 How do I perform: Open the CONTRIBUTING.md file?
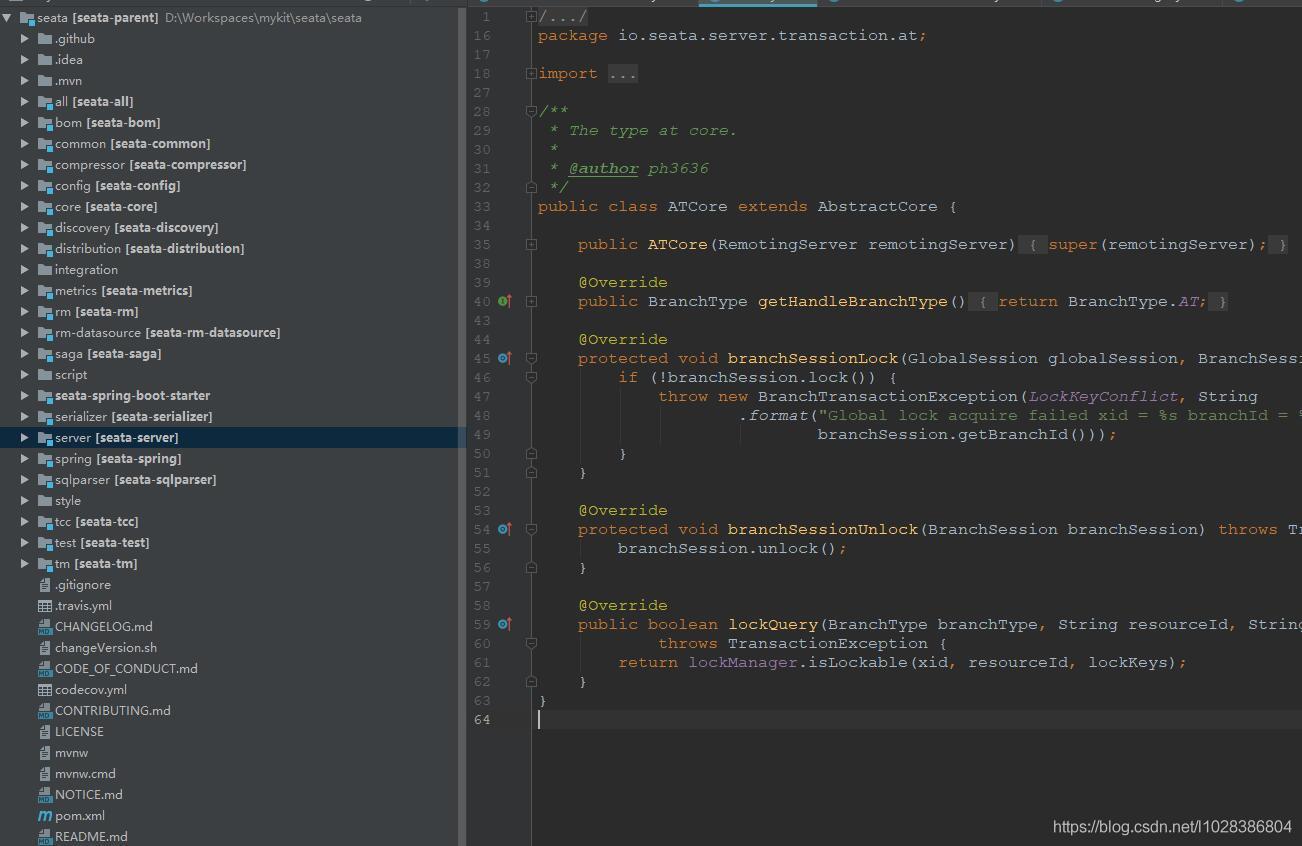click(x=113, y=710)
